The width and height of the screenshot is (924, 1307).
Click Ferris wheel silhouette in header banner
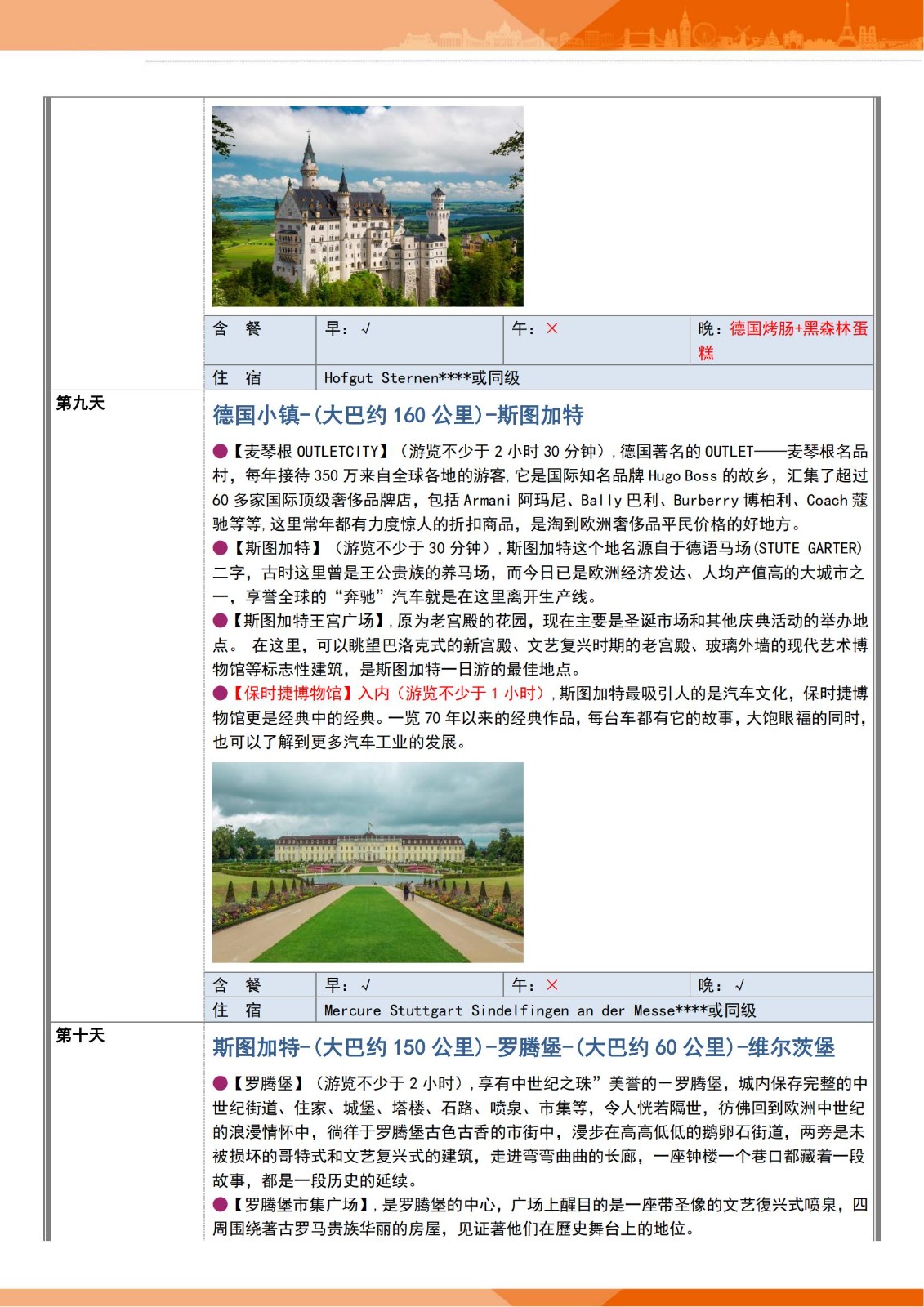coord(703,34)
